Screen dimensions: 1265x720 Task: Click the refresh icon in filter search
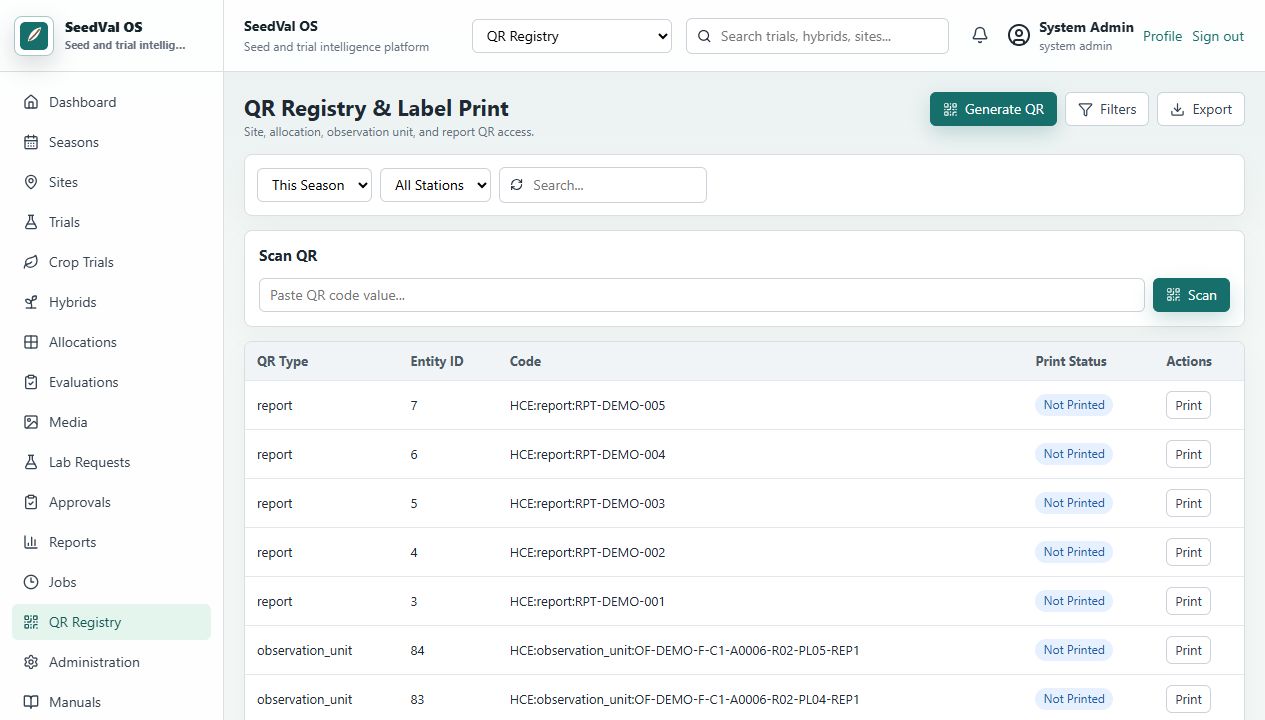(x=517, y=185)
